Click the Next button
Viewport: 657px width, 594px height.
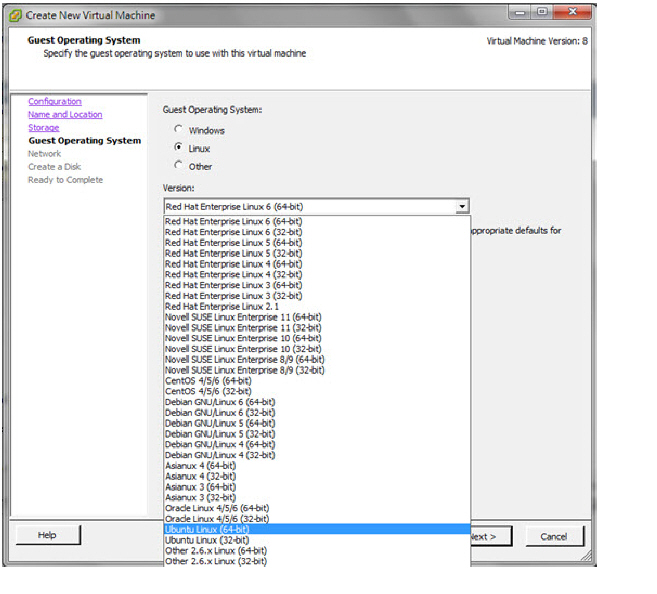click(491, 537)
